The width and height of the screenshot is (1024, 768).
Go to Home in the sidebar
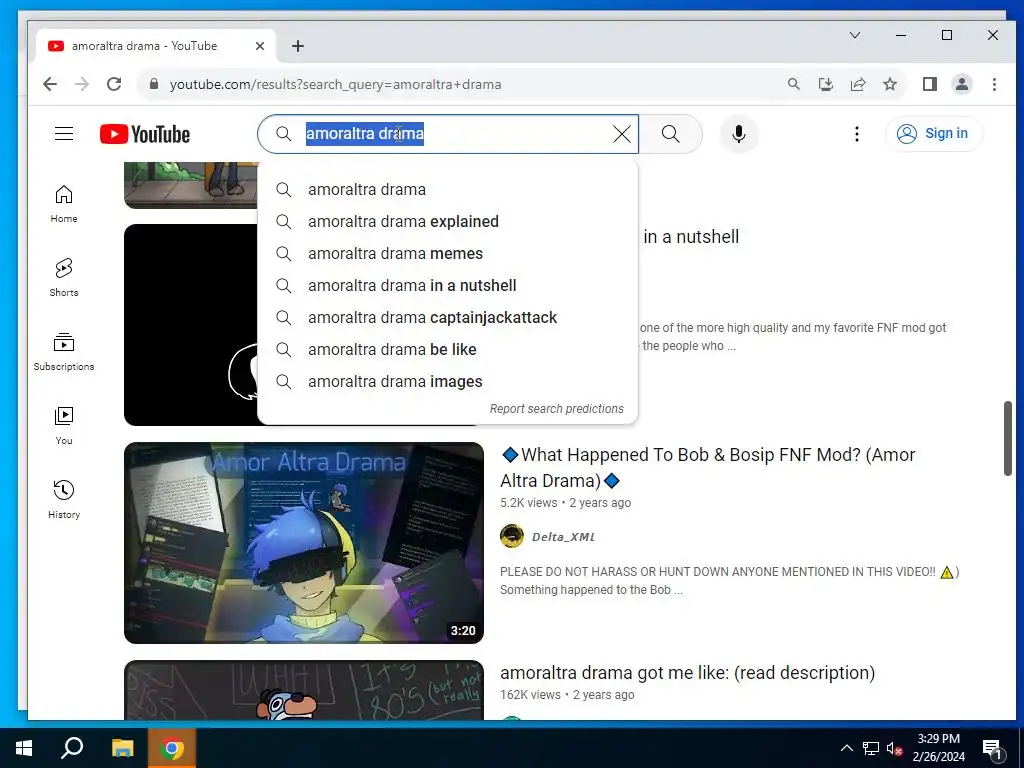(x=64, y=204)
